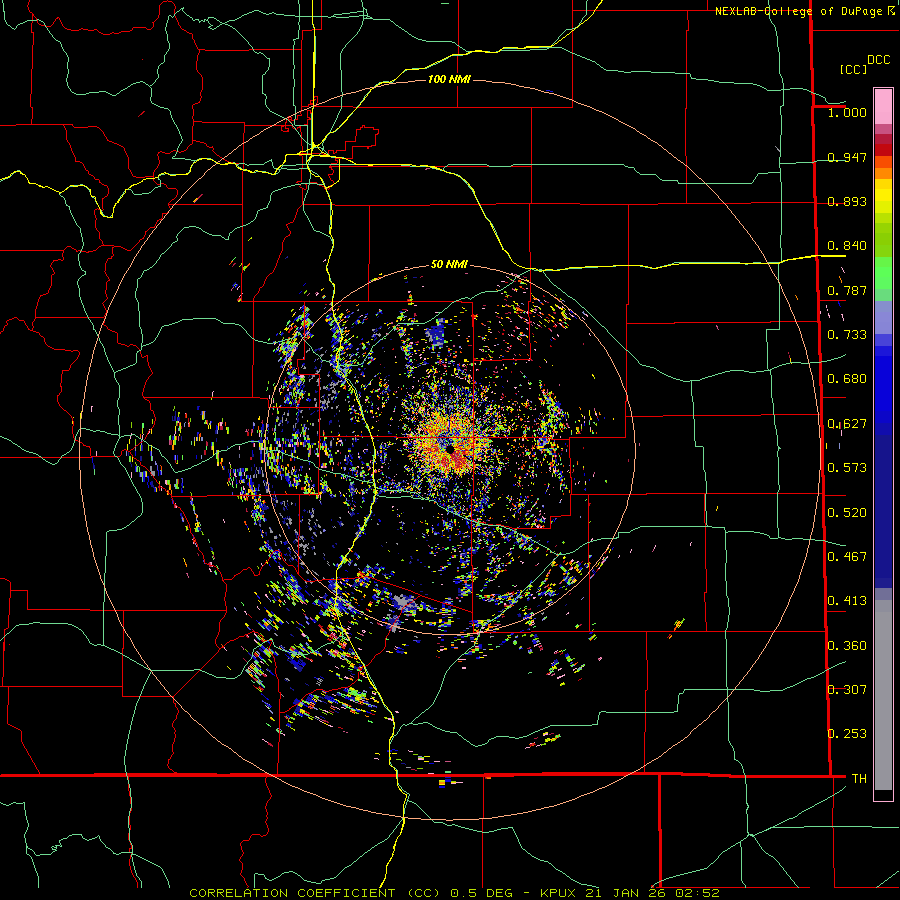Click the 'CORRELATION COEFFICIENT (CC)' caption text
The image size is (900, 900).
(315, 893)
